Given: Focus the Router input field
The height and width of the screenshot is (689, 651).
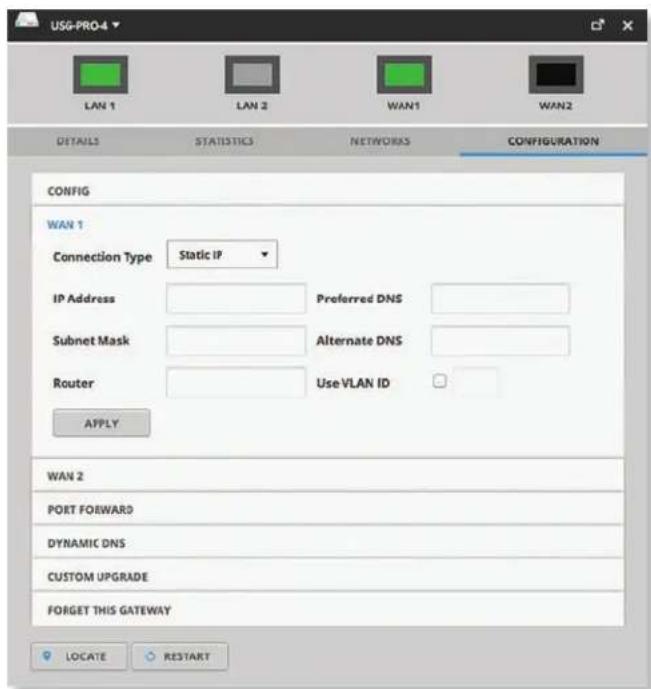Looking at the screenshot, I should (236, 383).
